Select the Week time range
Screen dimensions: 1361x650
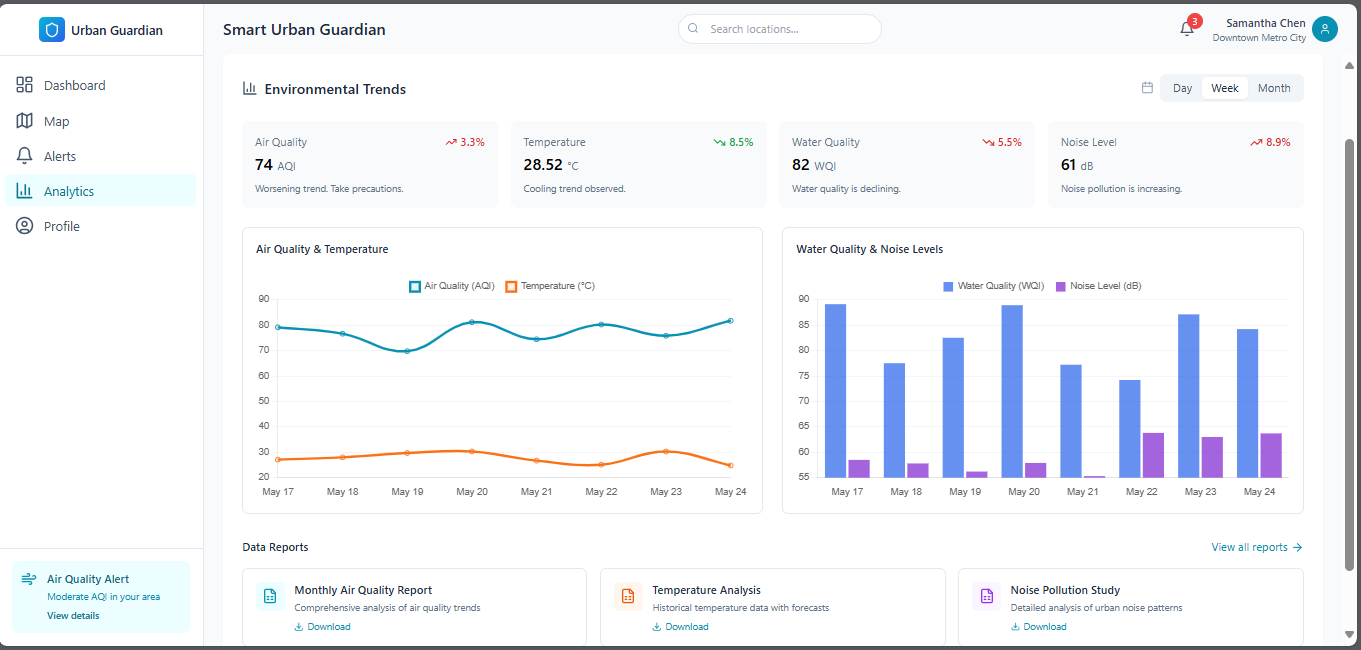pos(1225,88)
